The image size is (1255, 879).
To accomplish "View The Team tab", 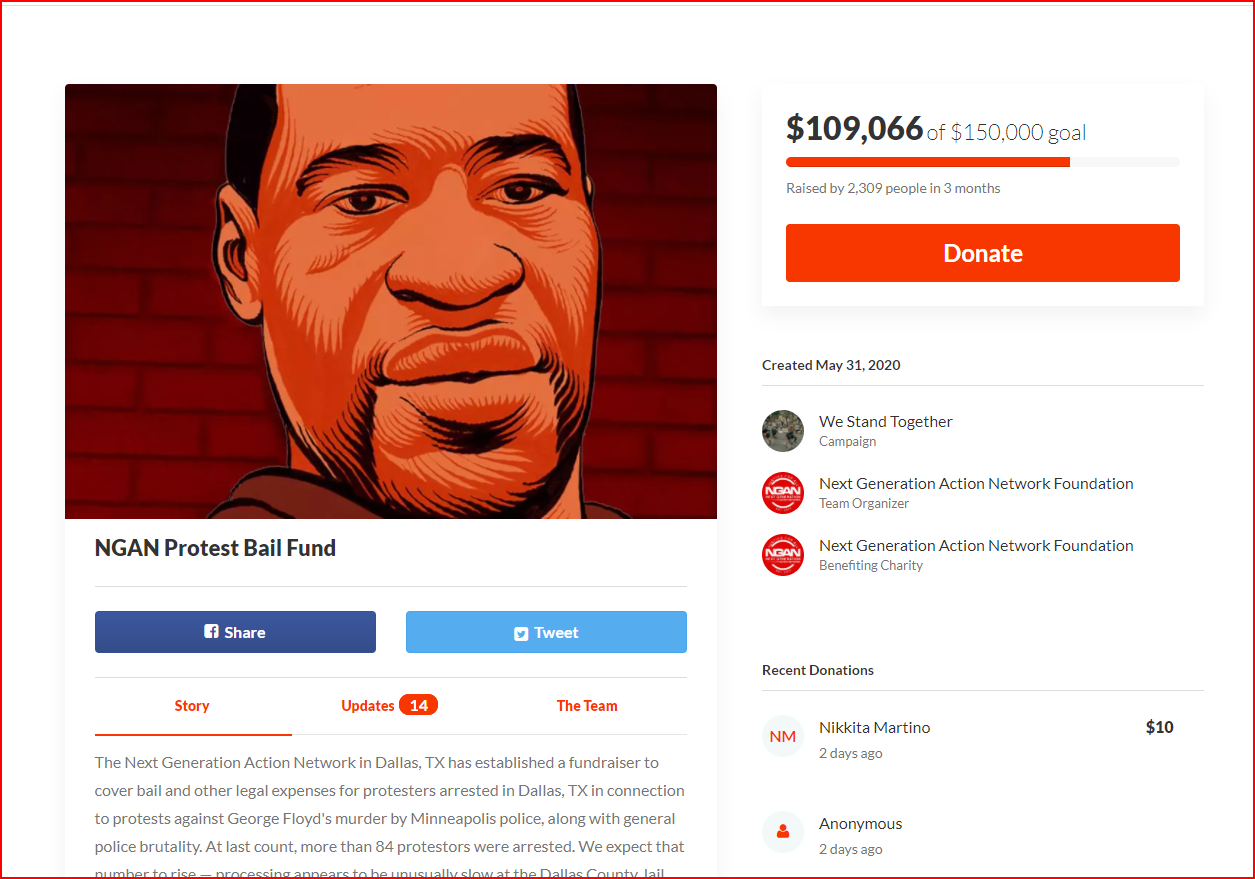I will (587, 706).
